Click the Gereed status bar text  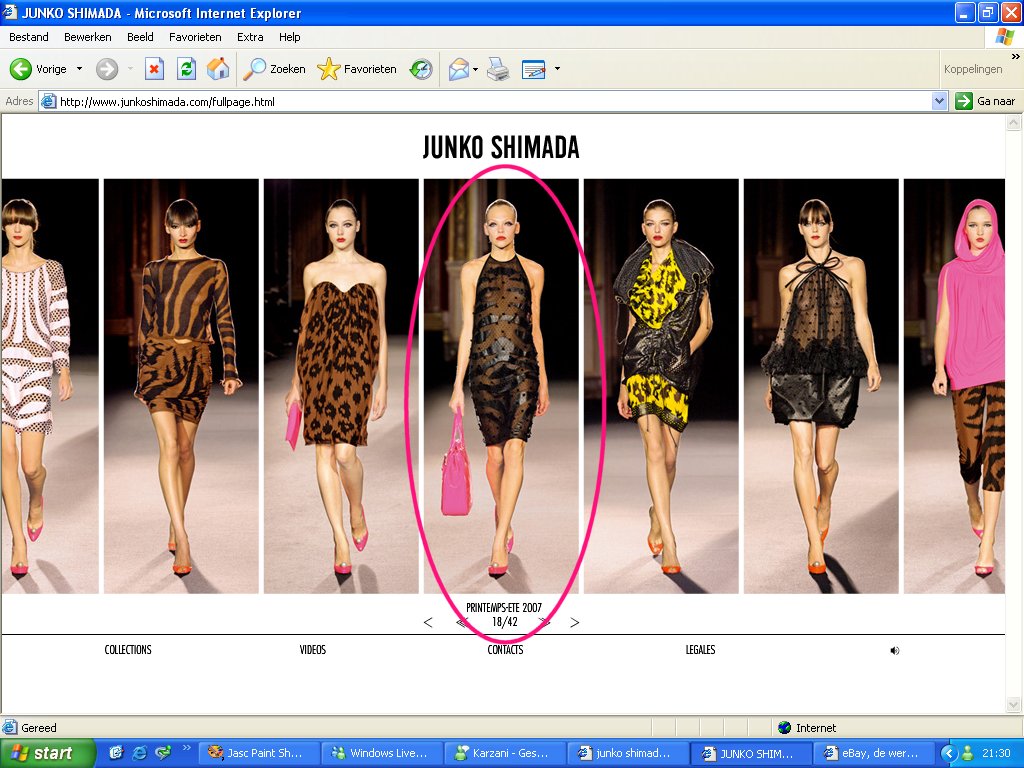pos(39,728)
